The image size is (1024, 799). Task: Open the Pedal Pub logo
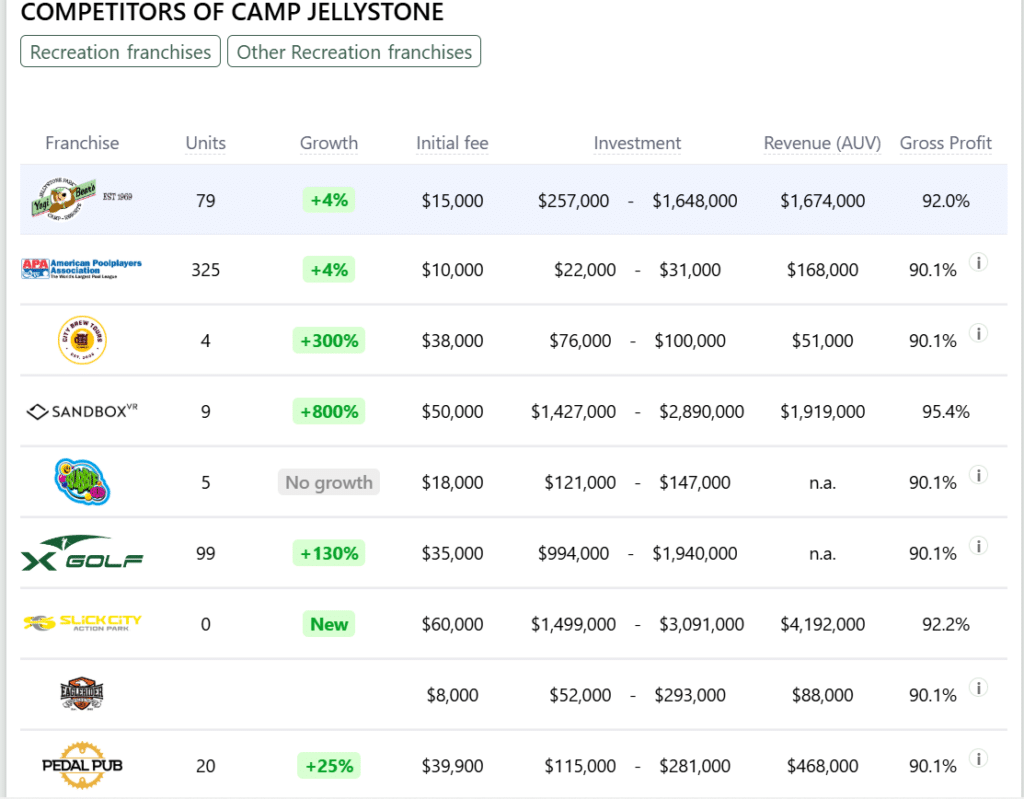82,765
